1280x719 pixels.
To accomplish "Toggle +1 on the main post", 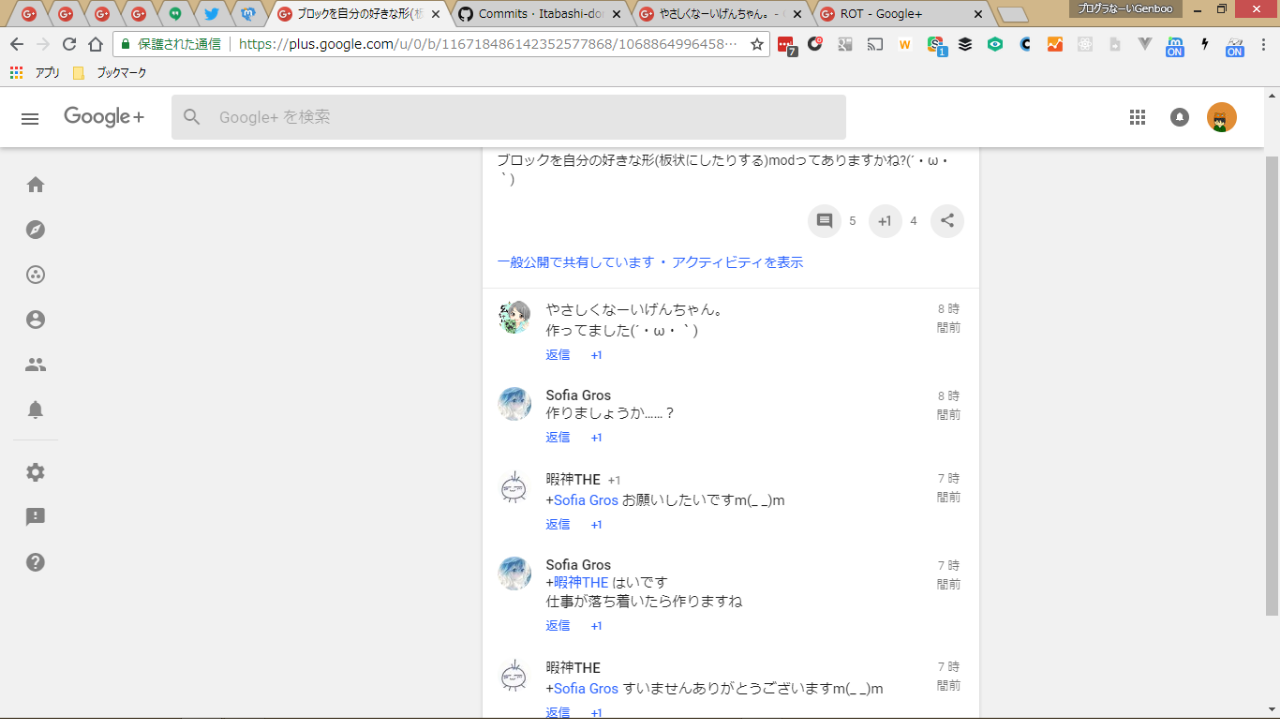I will (x=885, y=221).
